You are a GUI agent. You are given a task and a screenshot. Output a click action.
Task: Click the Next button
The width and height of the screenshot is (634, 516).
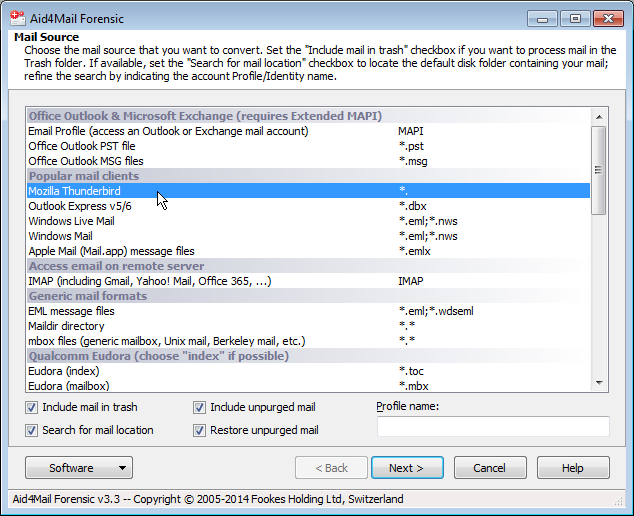coord(407,468)
